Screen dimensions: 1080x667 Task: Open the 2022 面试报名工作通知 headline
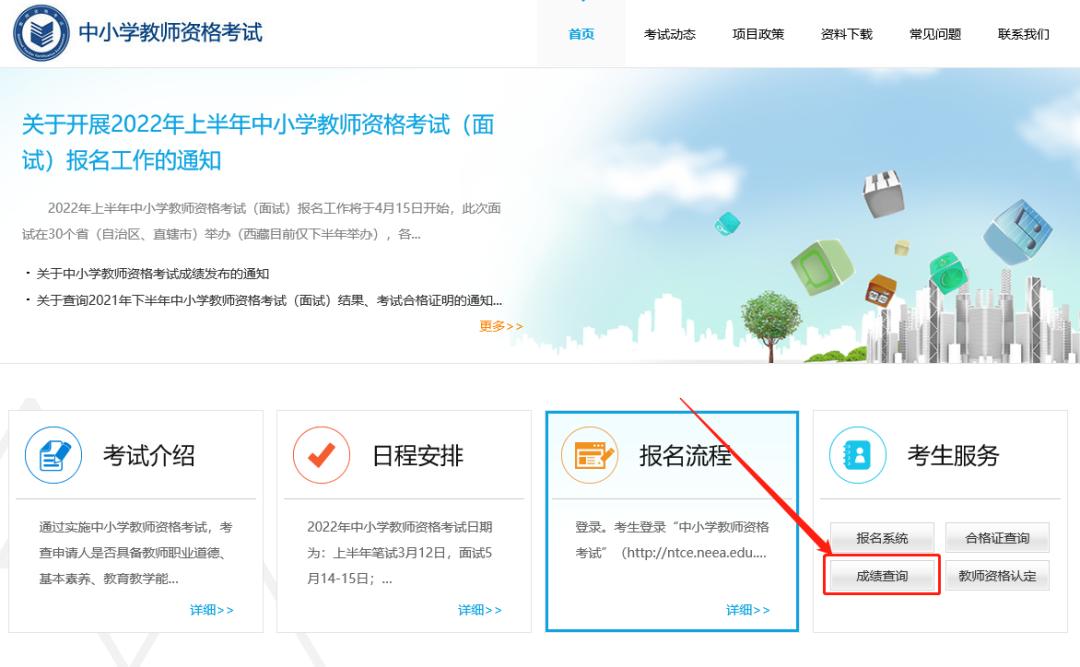point(262,140)
